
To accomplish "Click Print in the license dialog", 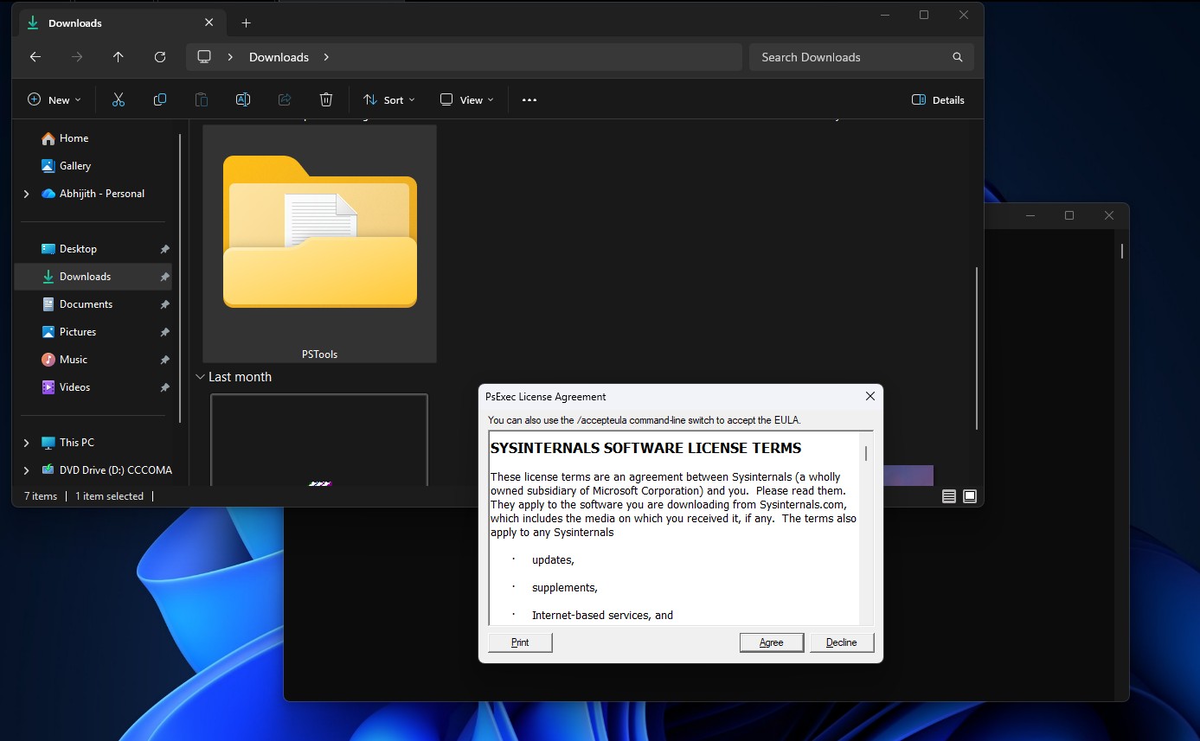I will (x=520, y=642).
